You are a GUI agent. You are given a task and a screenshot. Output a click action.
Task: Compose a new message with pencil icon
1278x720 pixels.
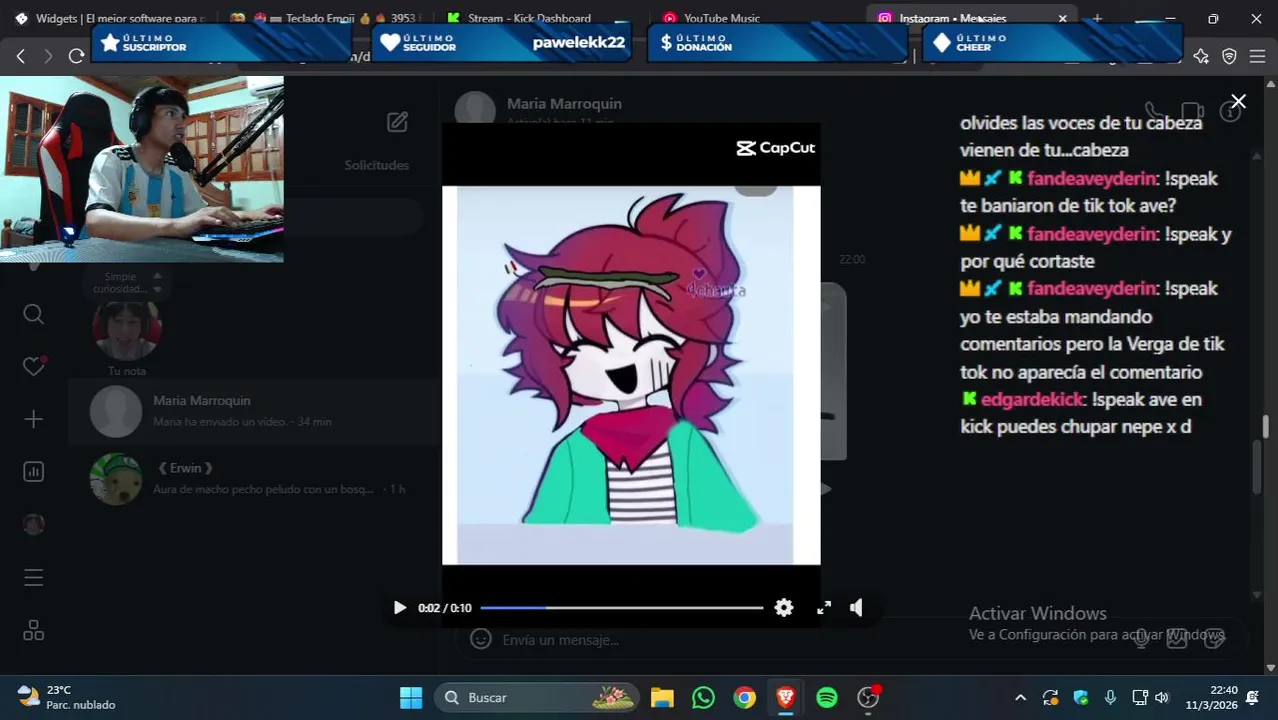[397, 122]
